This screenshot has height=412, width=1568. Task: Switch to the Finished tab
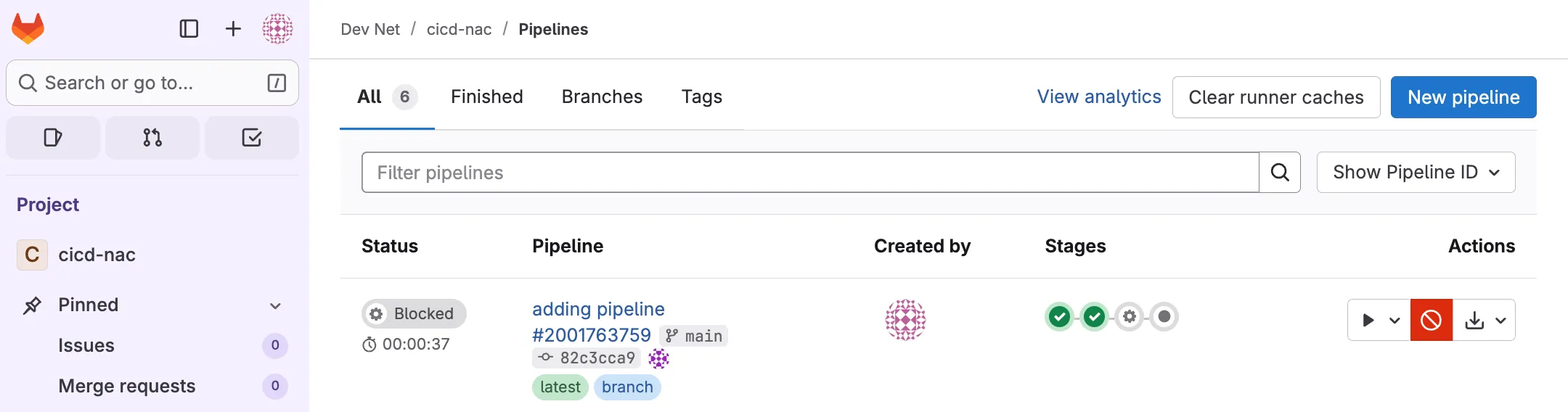[486, 96]
